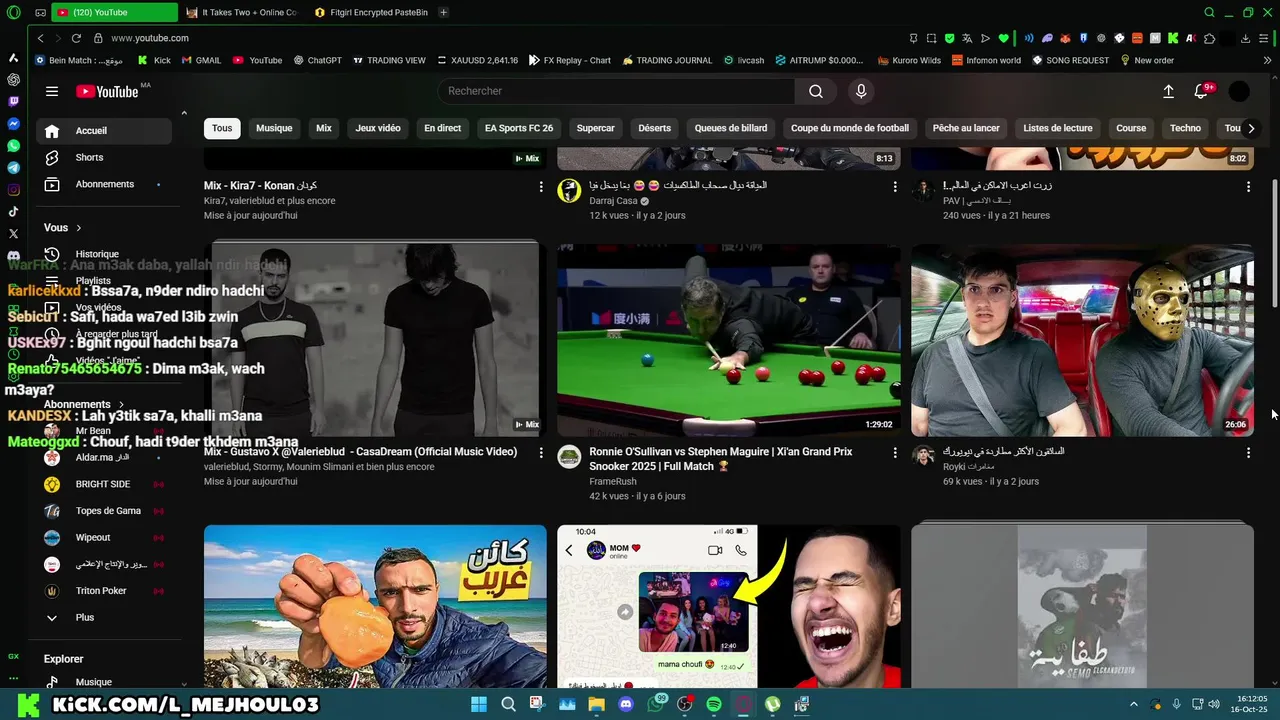Screen dimensions: 1280x720
Task: Open Kick bookmark in bookmarks bar
Action: (154, 60)
